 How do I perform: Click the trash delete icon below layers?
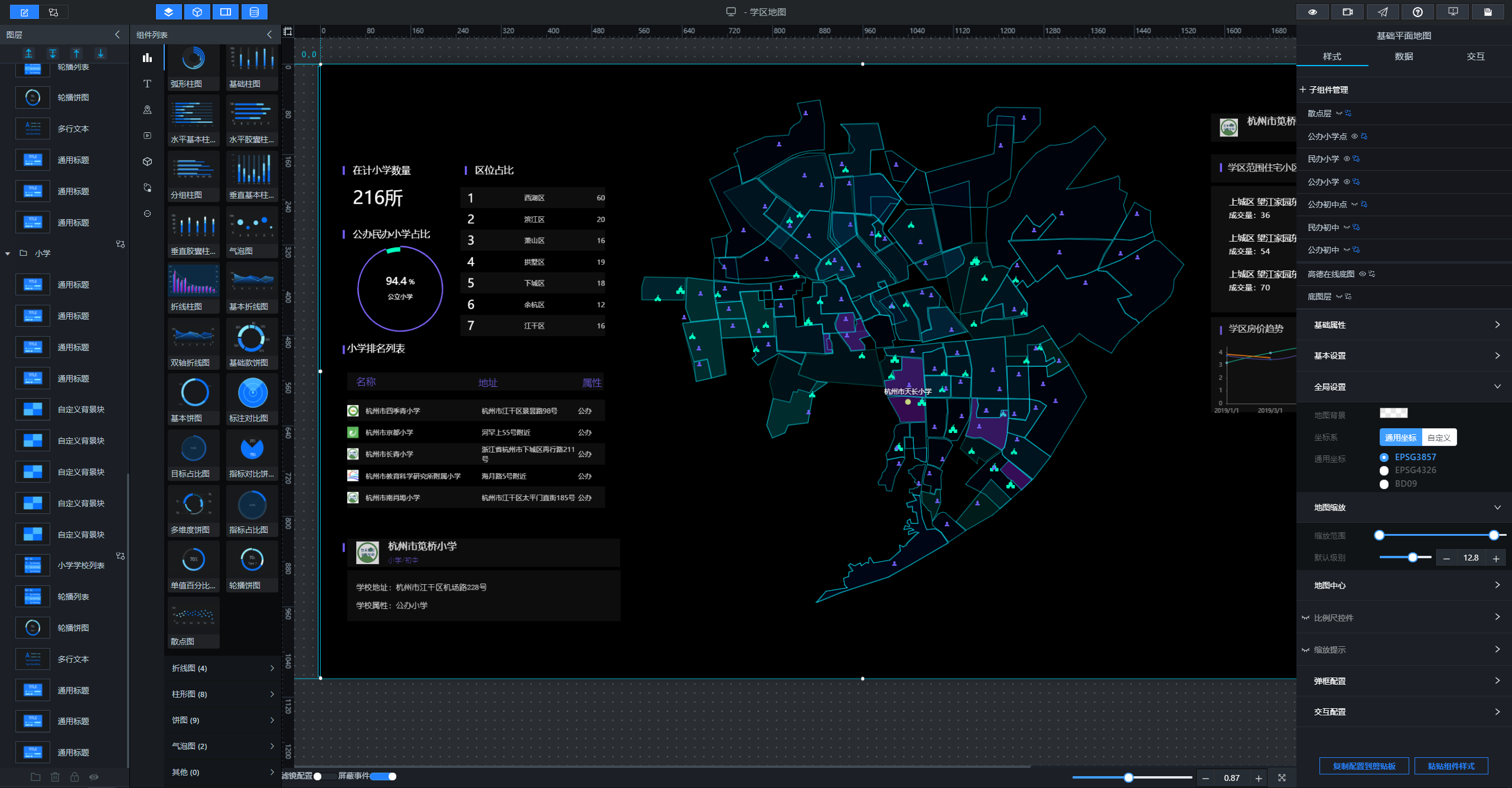tap(55, 777)
